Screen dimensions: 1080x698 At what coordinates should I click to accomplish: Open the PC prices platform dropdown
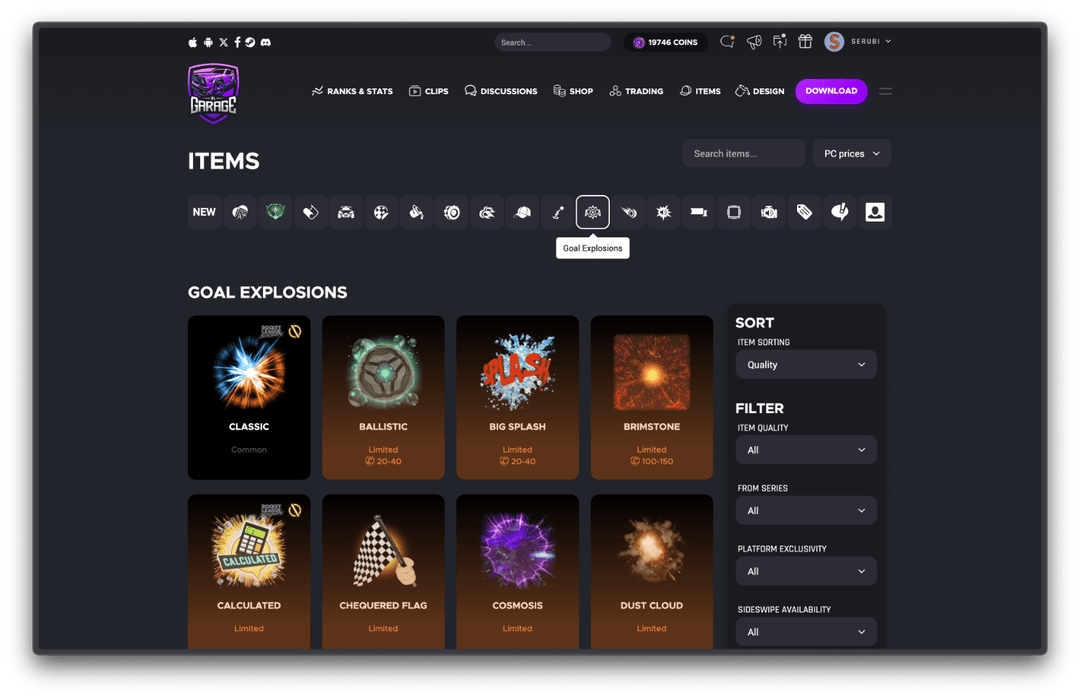[851, 154]
